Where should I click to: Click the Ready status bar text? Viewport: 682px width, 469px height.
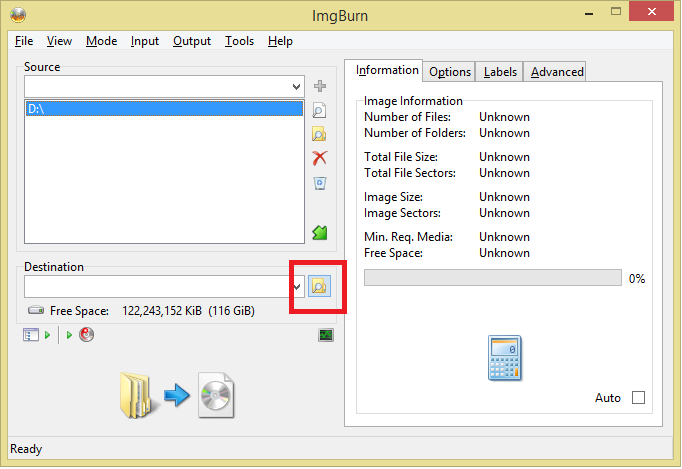pyautogui.click(x=26, y=449)
